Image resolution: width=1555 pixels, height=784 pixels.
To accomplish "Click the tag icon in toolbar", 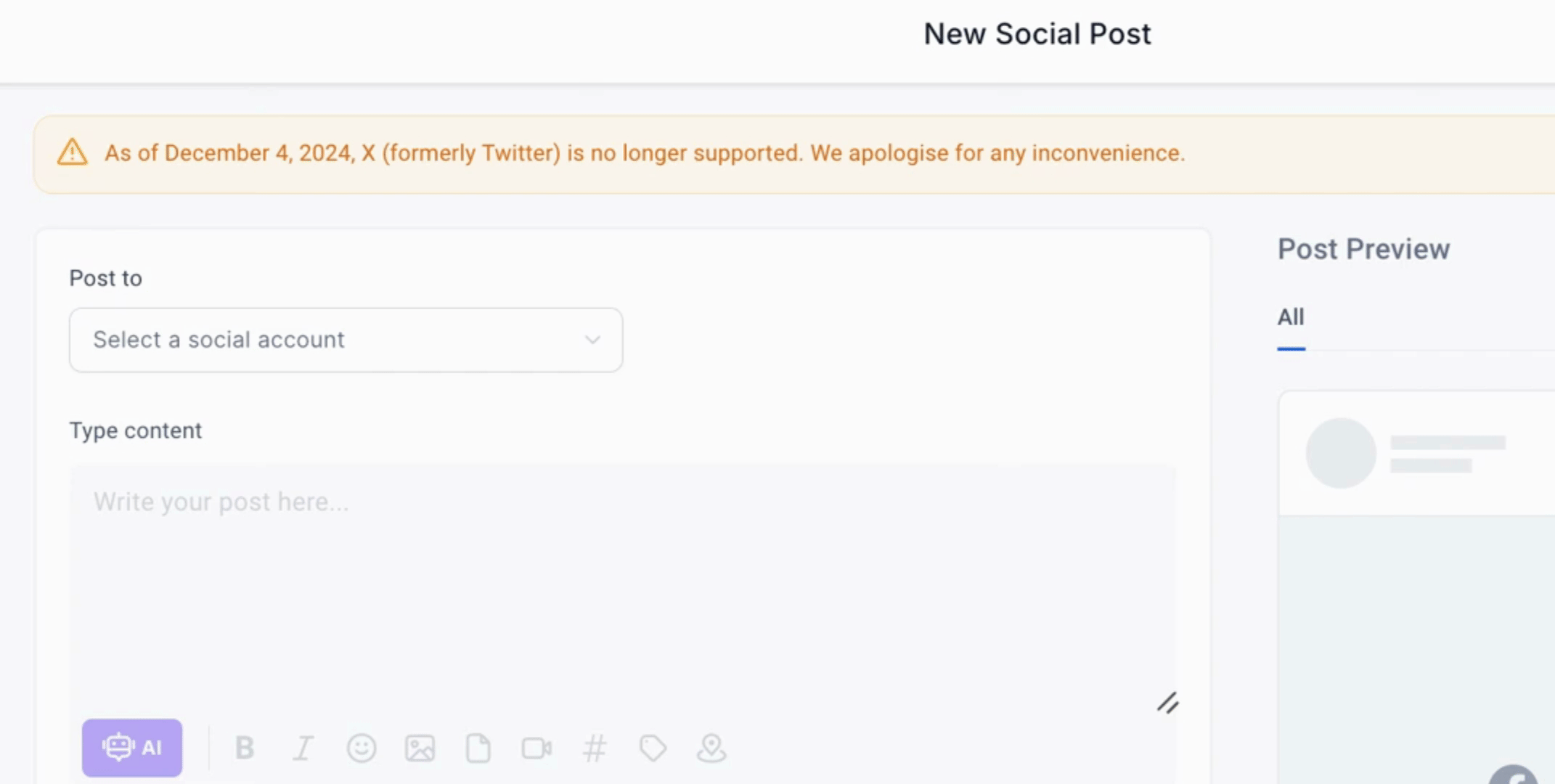I will pyautogui.click(x=653, y=748).
